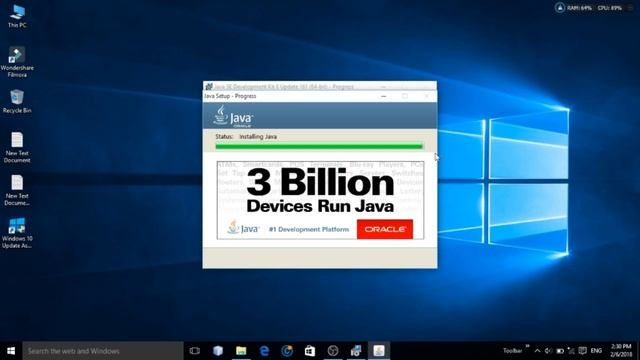Screen dimensions: 640x360
Task: Switch to the JDK installer taskbar item
Action: point(356,351)
